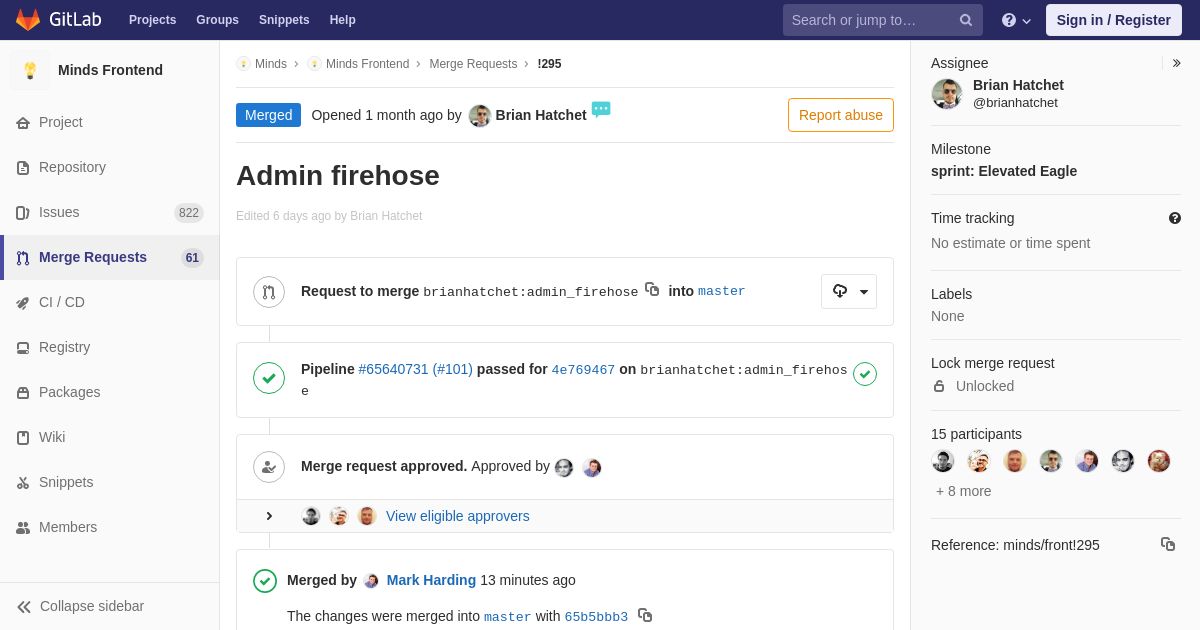Click the assignee name Brian Hatchet
The height and width of the screenshot is (630, 1200).
(x=1018, y=85)
